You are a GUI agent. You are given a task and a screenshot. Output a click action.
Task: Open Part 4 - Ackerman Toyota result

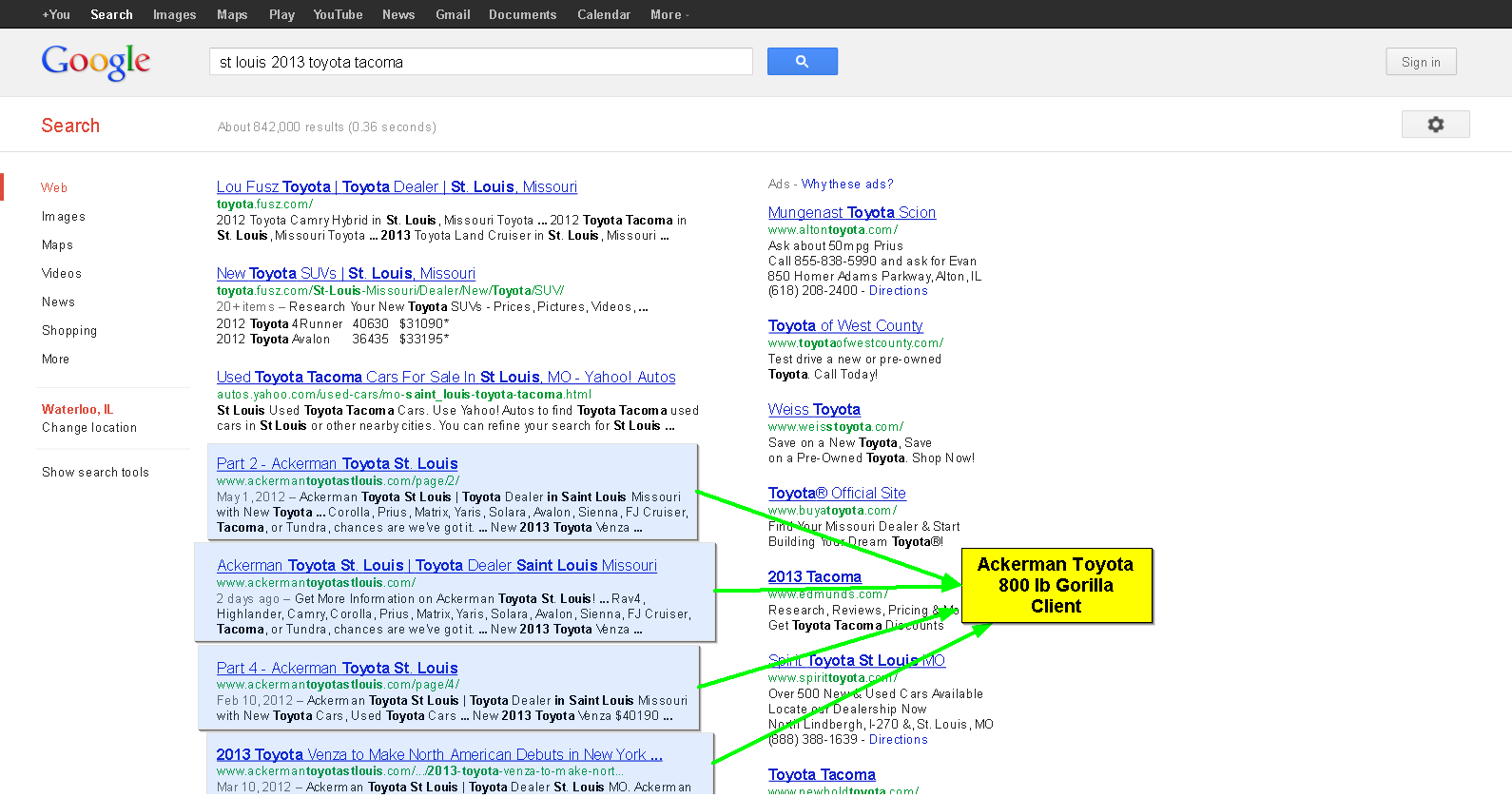(338, 668)
